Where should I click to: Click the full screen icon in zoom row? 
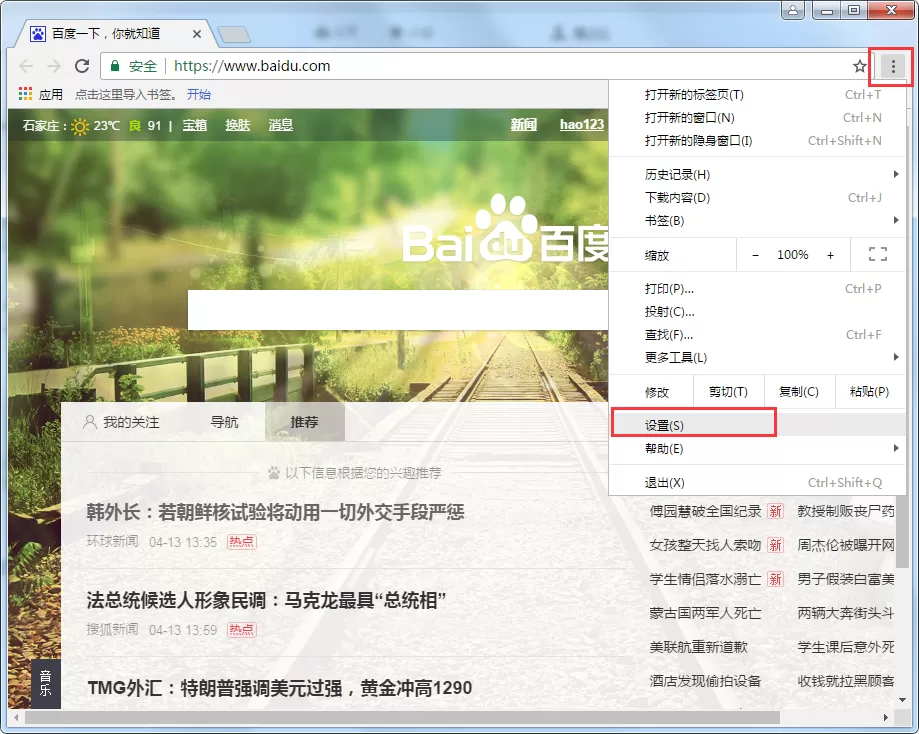coord(877,254)
